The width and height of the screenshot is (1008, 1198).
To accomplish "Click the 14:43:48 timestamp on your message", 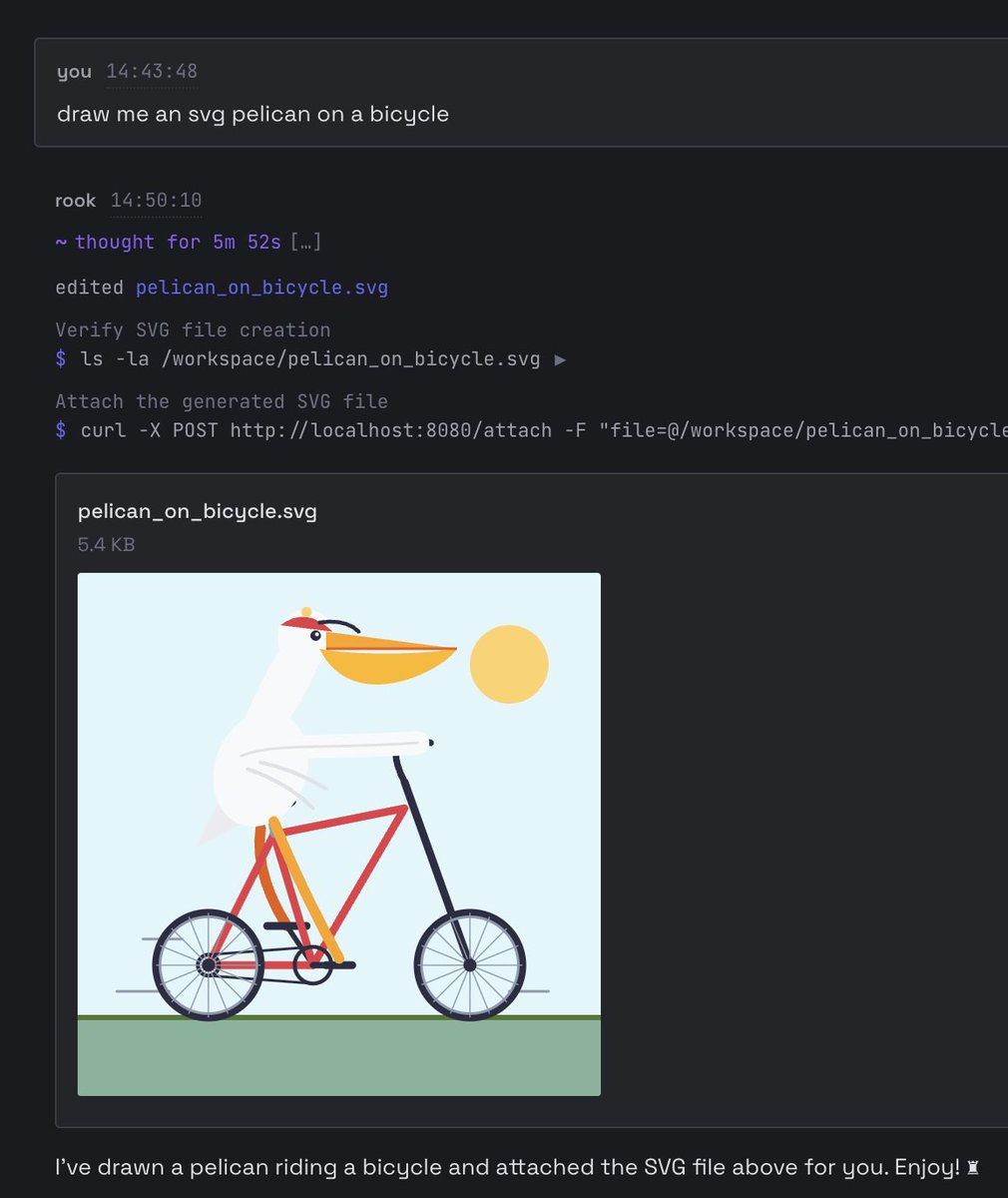I will [x=152, y=71].
